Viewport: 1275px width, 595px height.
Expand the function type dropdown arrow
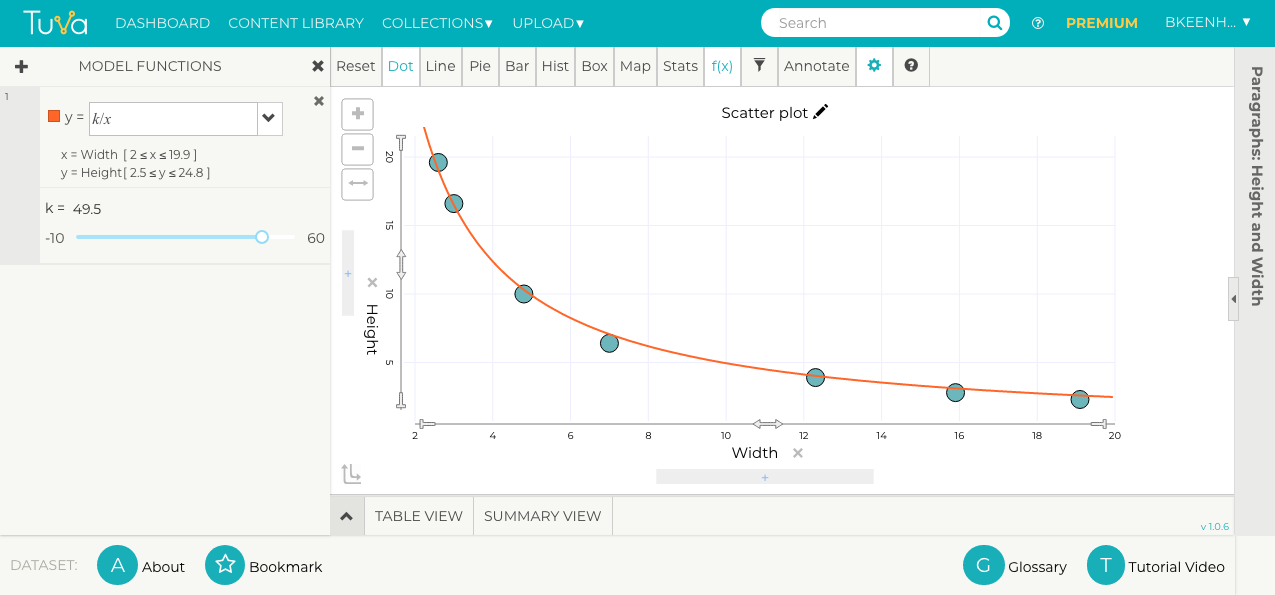coord(269,118)
